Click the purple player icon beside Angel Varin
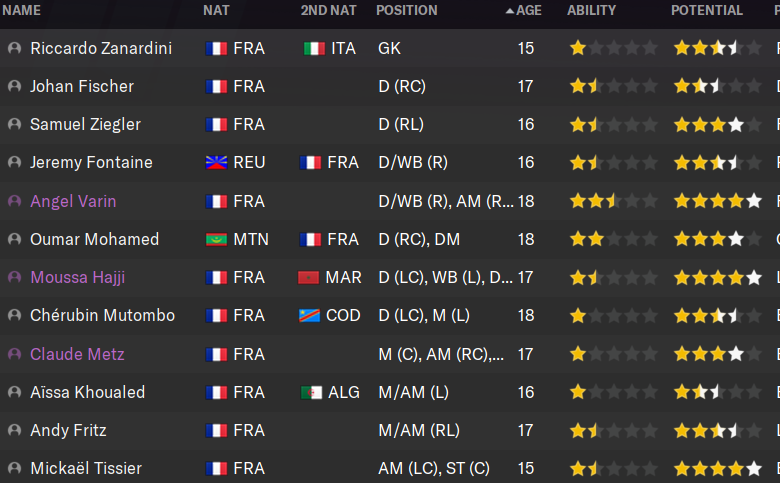Screen dimensions: 780x483 (14, 201)
